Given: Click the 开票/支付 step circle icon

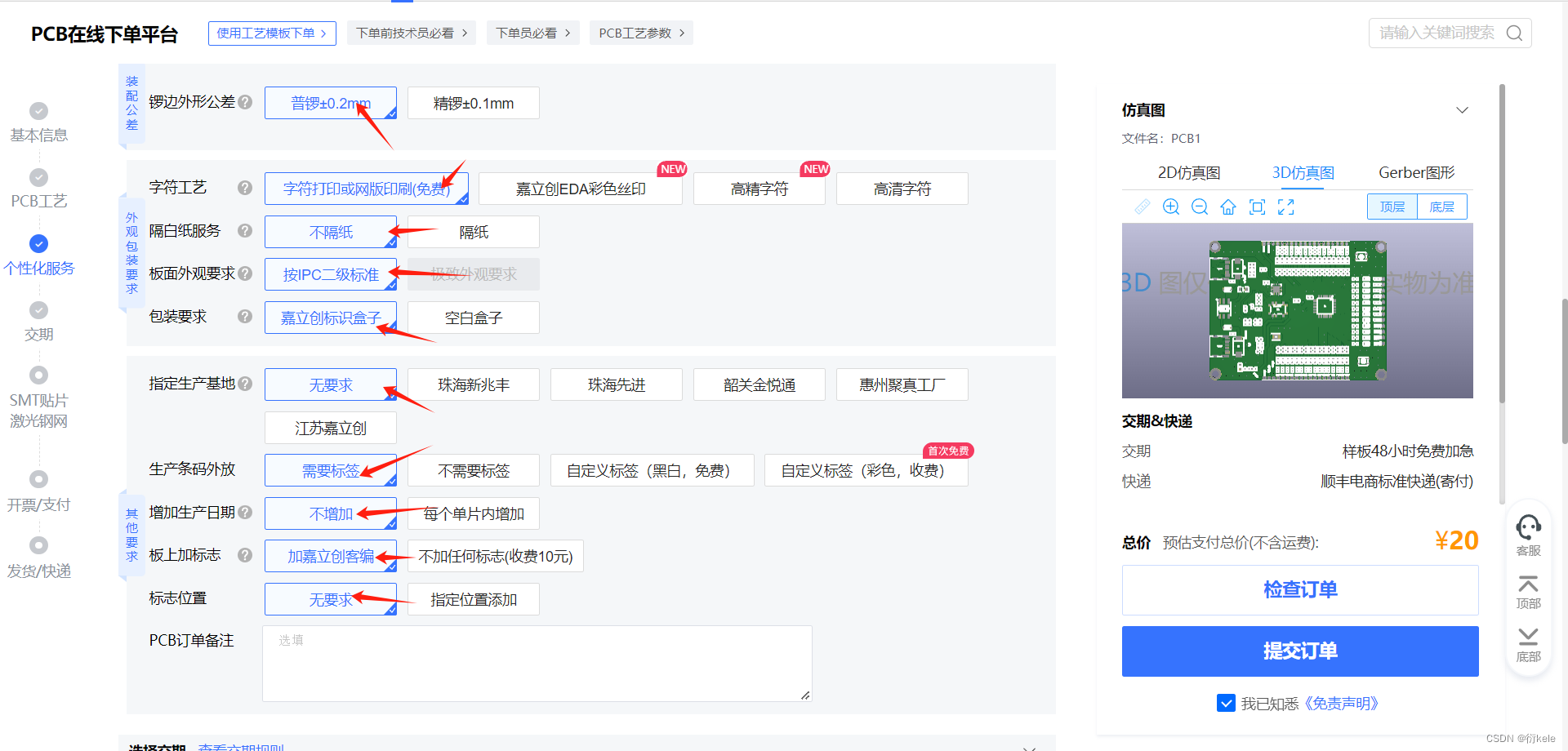Looking at the screenshot, I should [38, 479].
